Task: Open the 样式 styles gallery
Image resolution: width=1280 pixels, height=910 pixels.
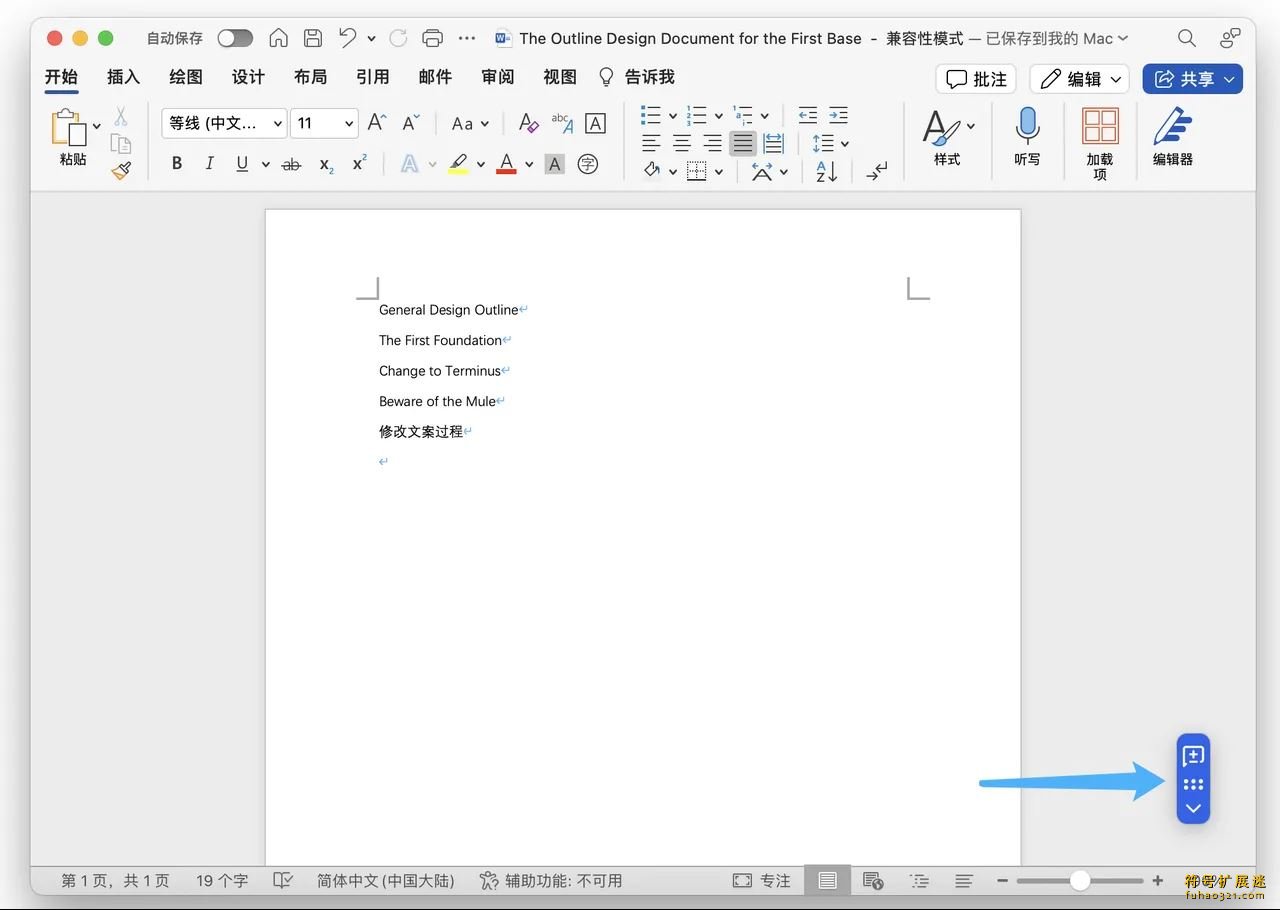Action: coord(947,138)
